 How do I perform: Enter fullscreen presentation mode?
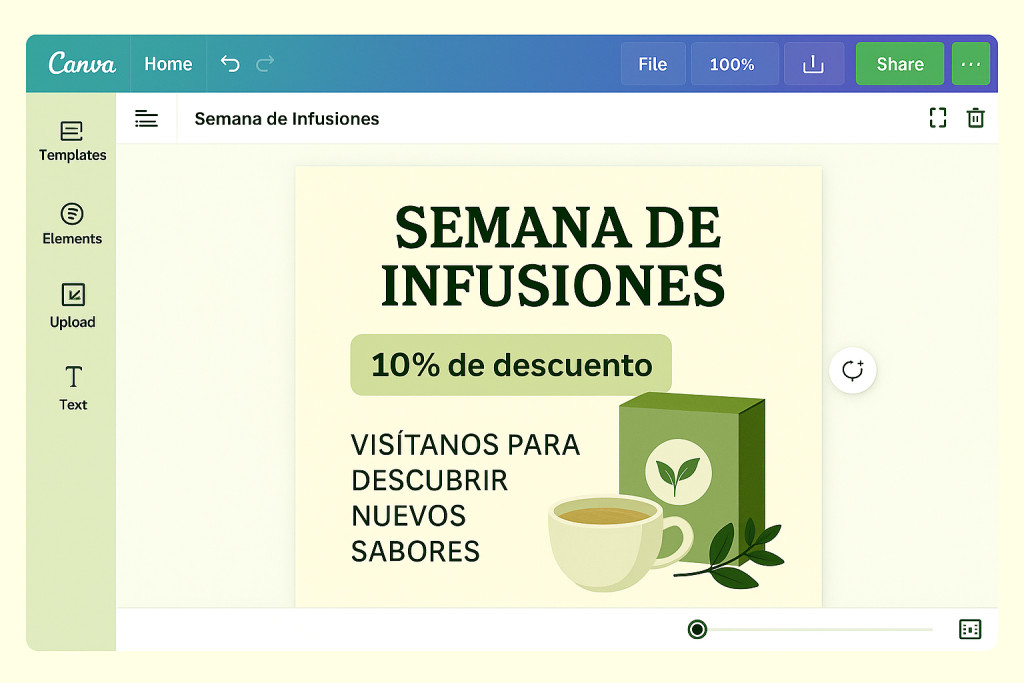[937, 117]
